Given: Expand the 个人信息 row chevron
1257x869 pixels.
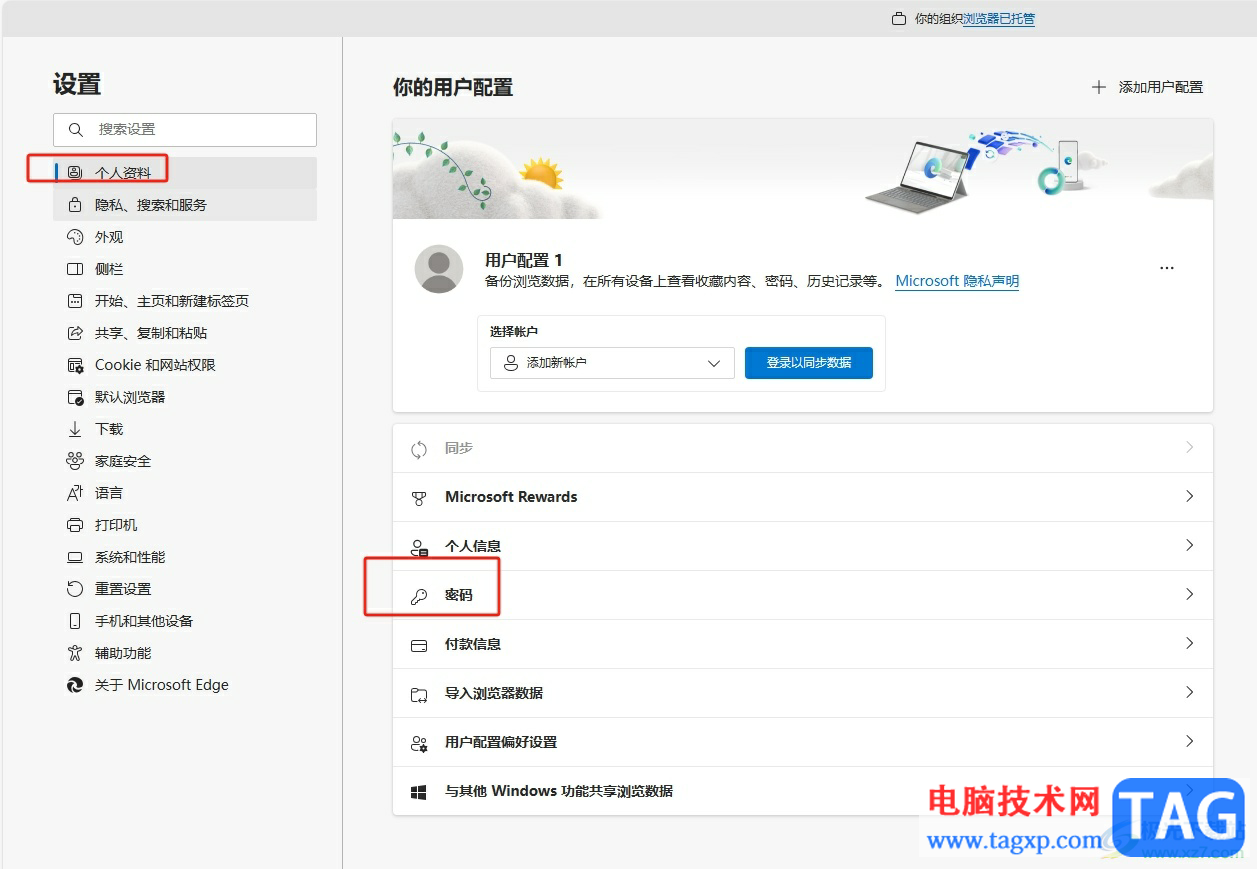Looking at the screenshot, I should (1189, 546).
